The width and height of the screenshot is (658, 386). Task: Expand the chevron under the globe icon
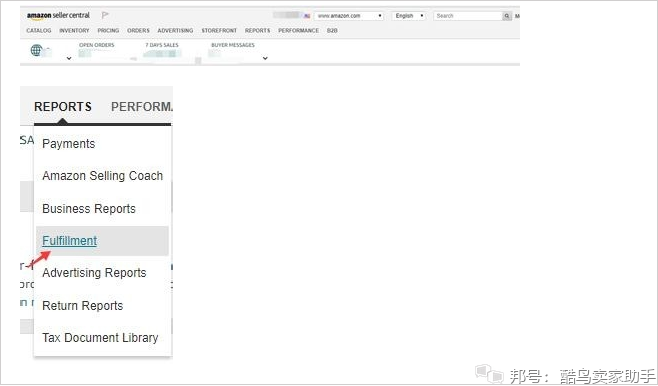(69, 58)
